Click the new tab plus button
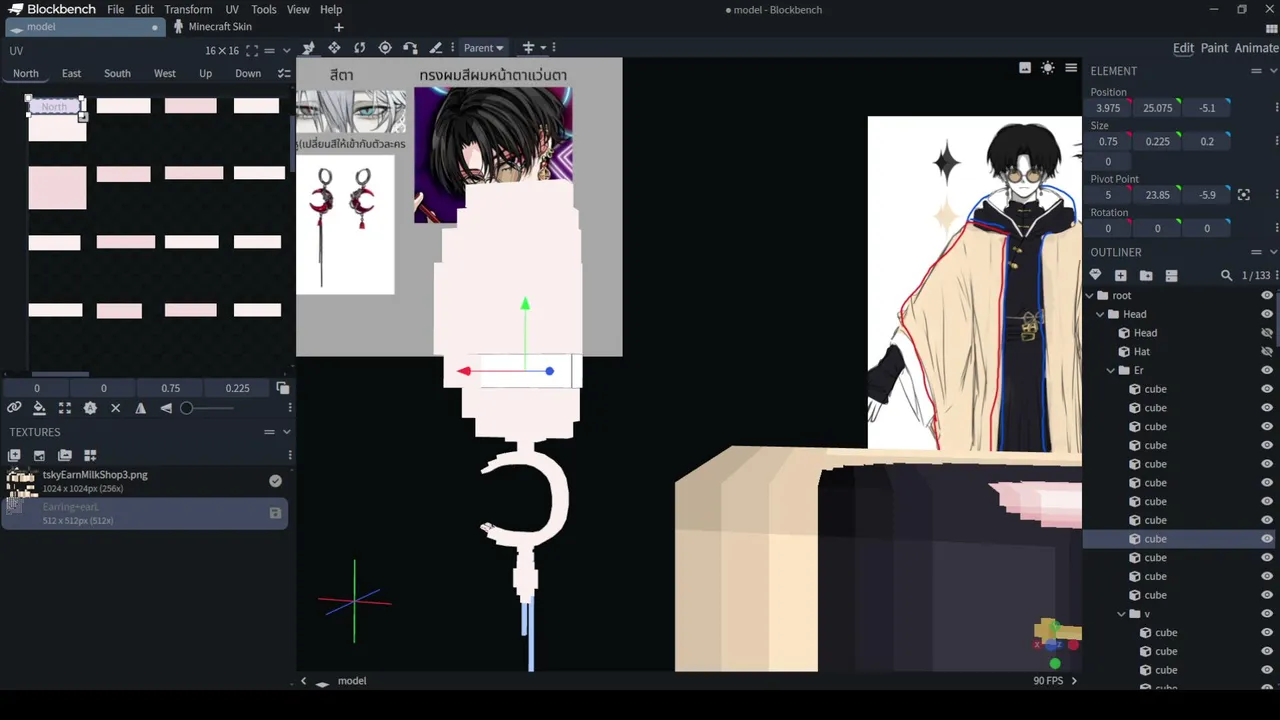Screen dimensions: 1280x720 pyautogui.click(x=338, y=27)
